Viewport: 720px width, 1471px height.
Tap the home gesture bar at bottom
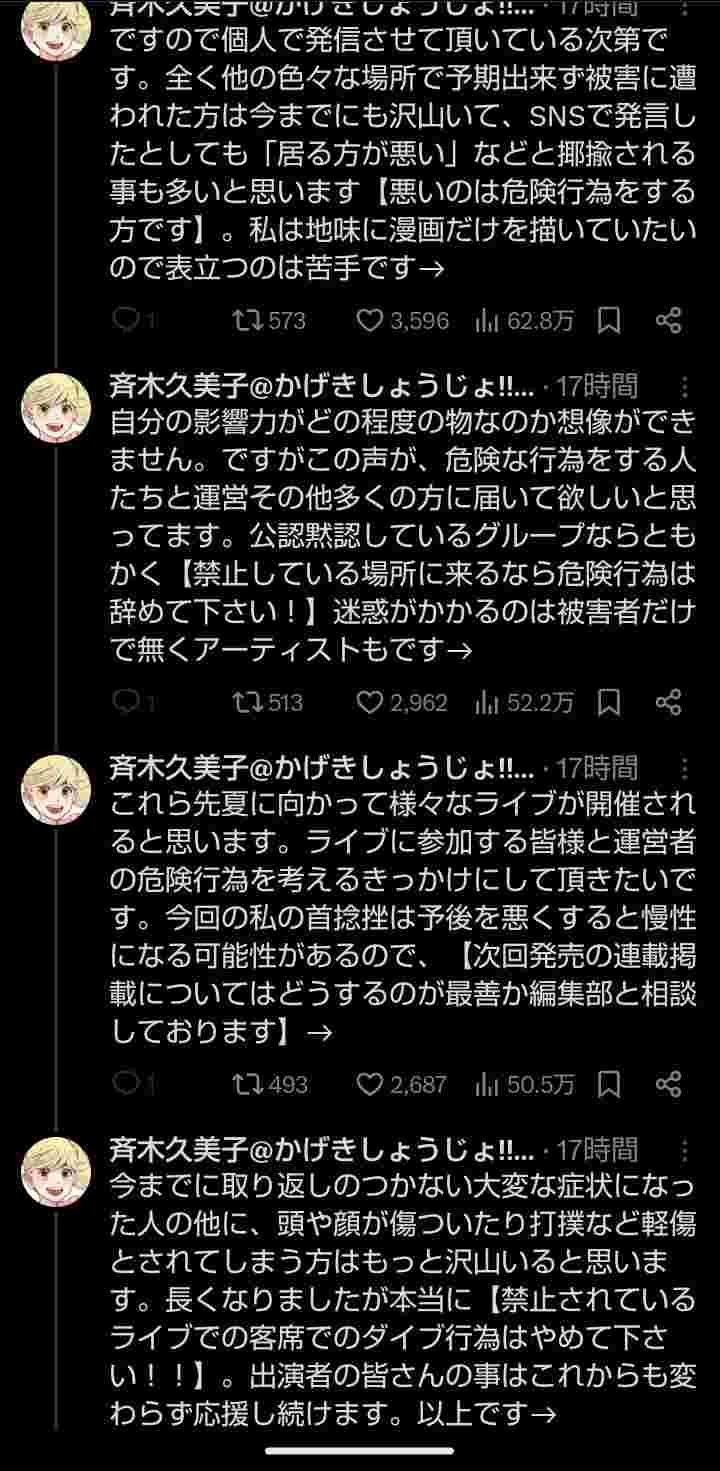point(360,1450)
